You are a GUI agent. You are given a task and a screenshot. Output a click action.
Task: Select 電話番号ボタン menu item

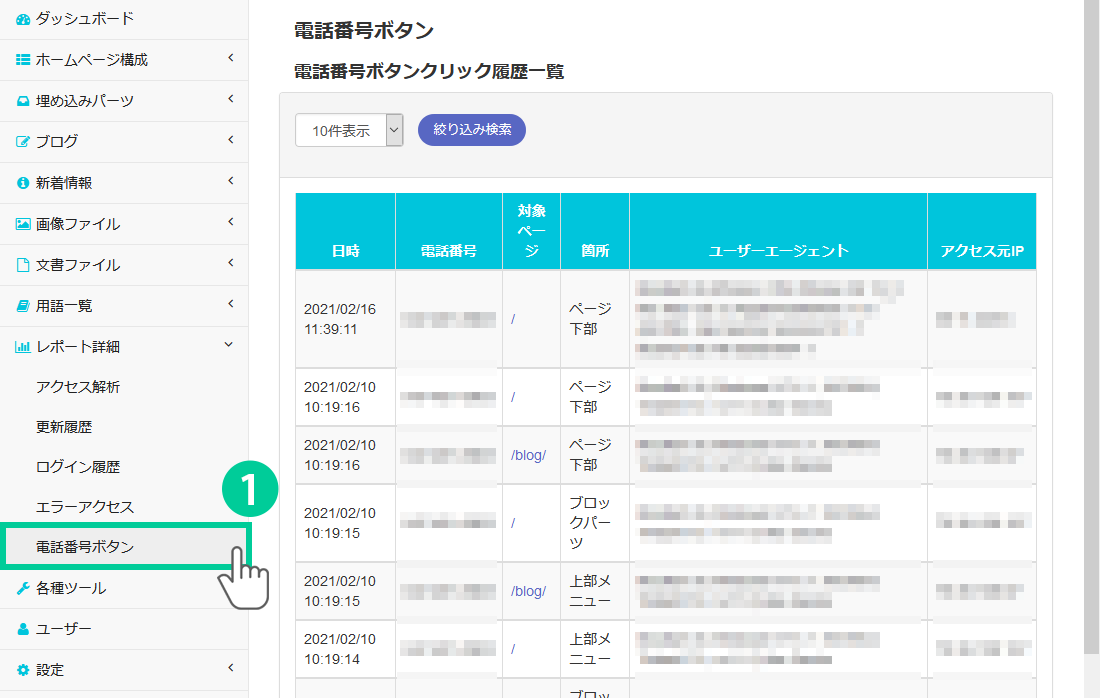pos(85,547)
